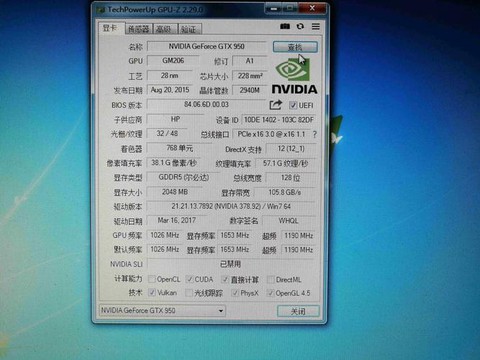Open the hamburger menu icon in GPU-Z
This screenshot has width=480, height=360.
(x=316, y=26)
